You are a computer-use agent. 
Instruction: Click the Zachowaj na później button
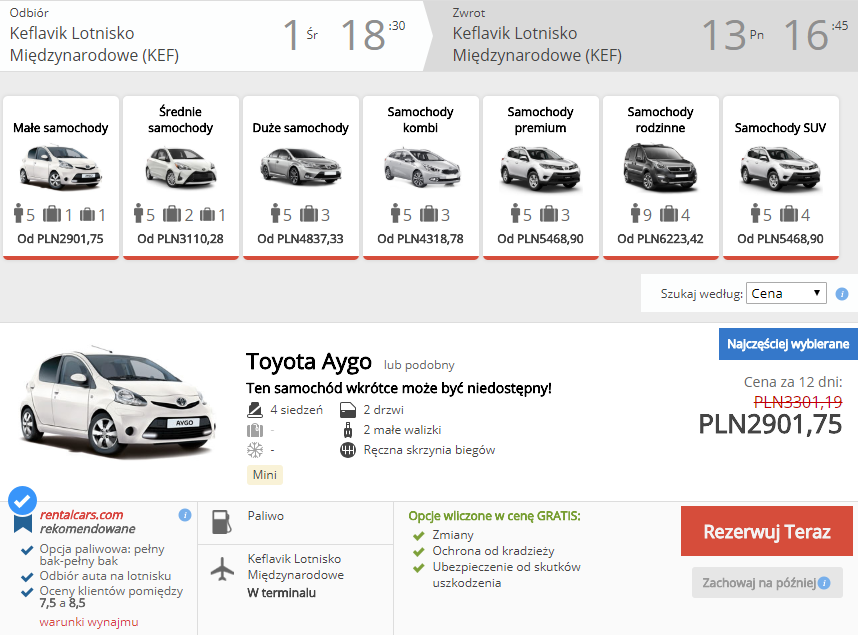pyautogui.click(x=767, y=582)
